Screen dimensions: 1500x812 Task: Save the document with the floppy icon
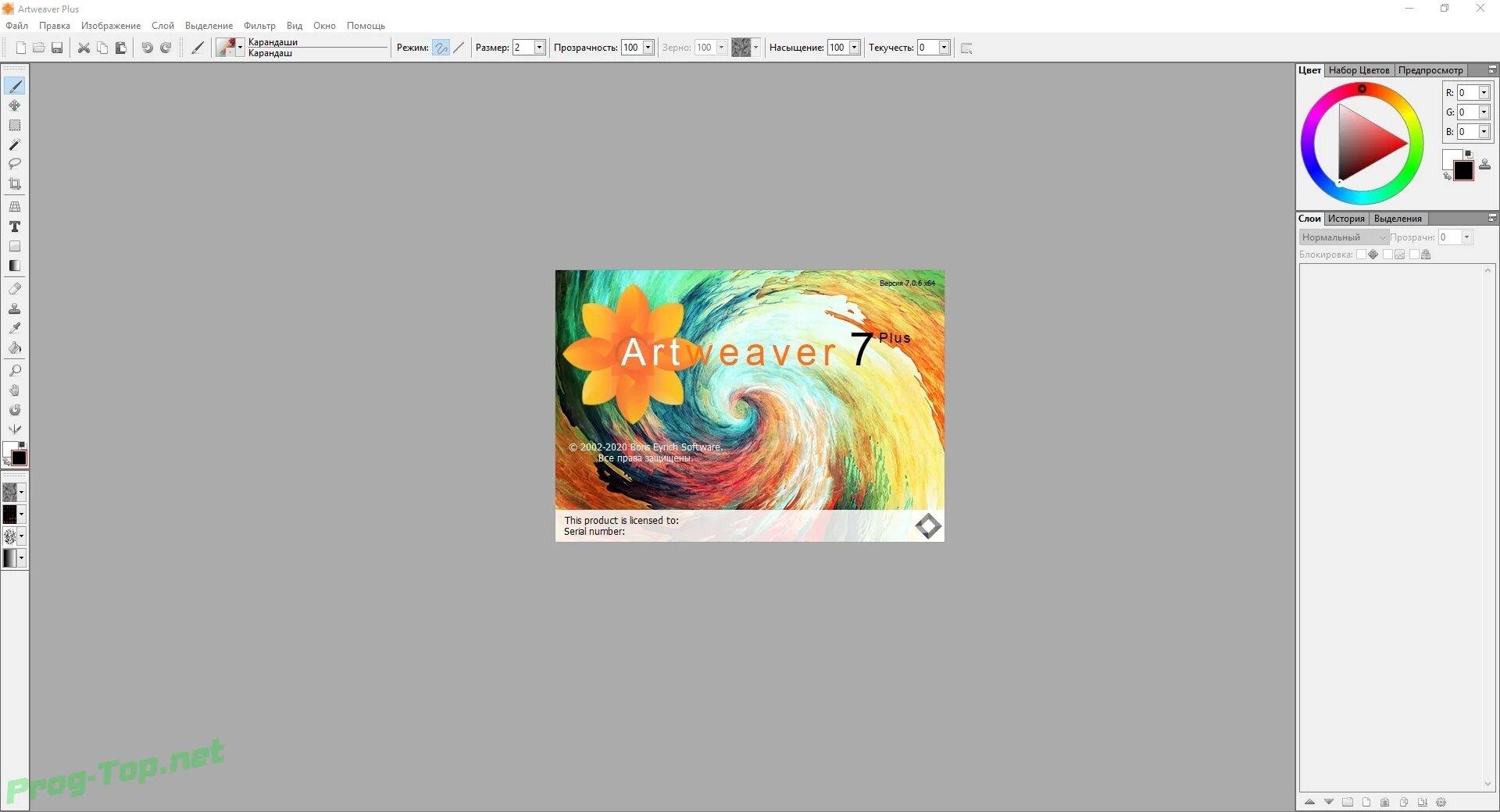57,48
